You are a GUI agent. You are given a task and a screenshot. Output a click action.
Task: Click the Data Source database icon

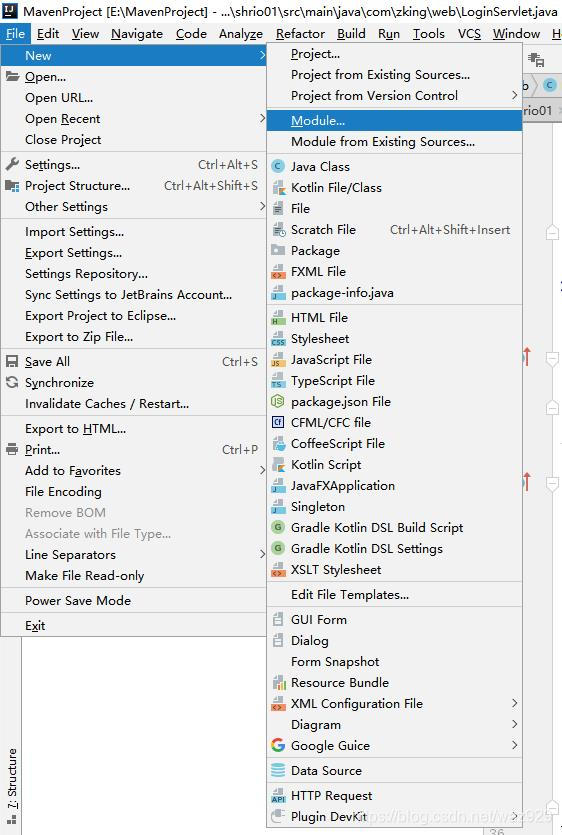pyautogui.click(x=278, y=771)
